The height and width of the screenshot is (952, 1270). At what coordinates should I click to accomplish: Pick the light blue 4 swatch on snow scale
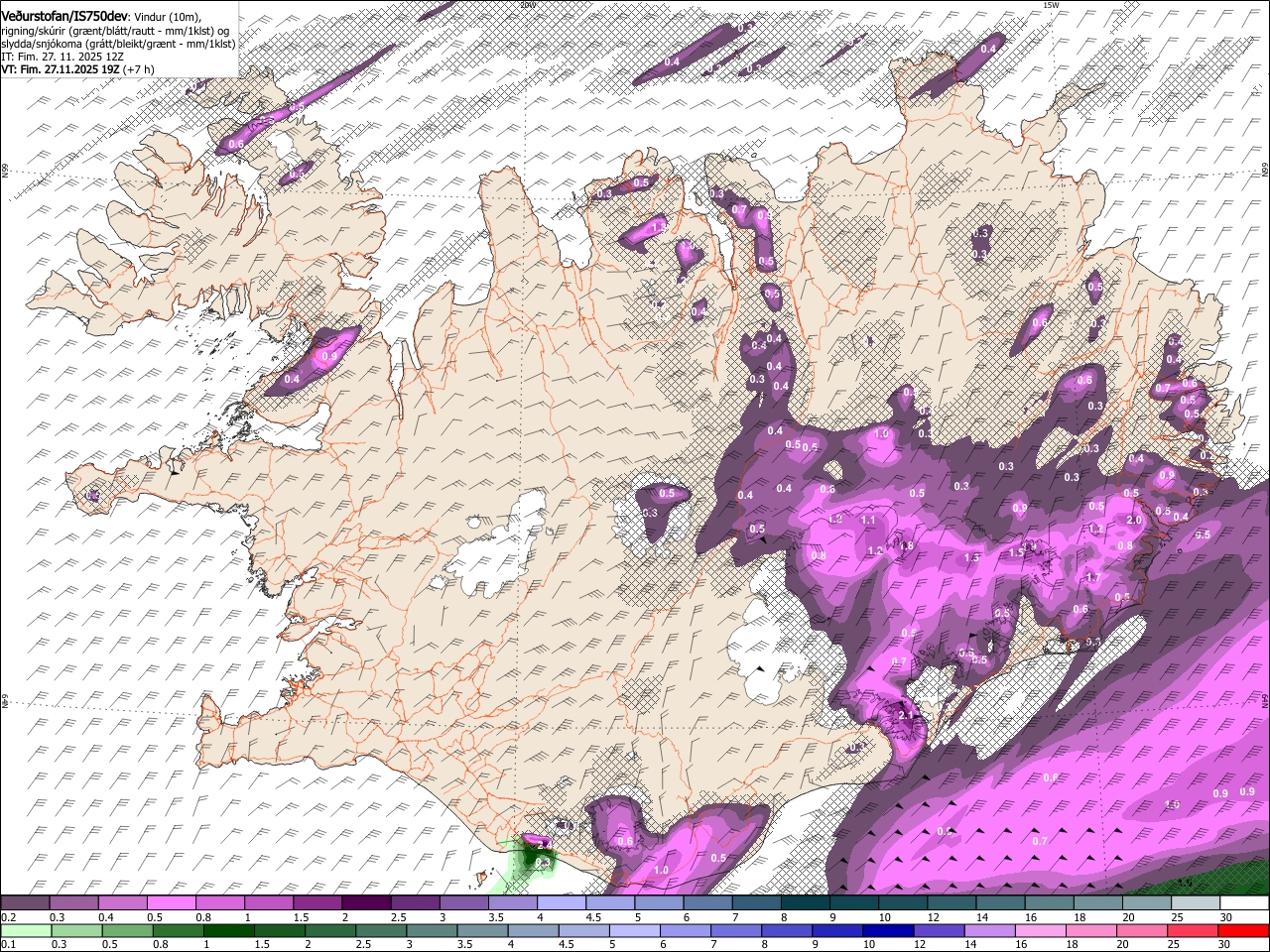[561, 903]
